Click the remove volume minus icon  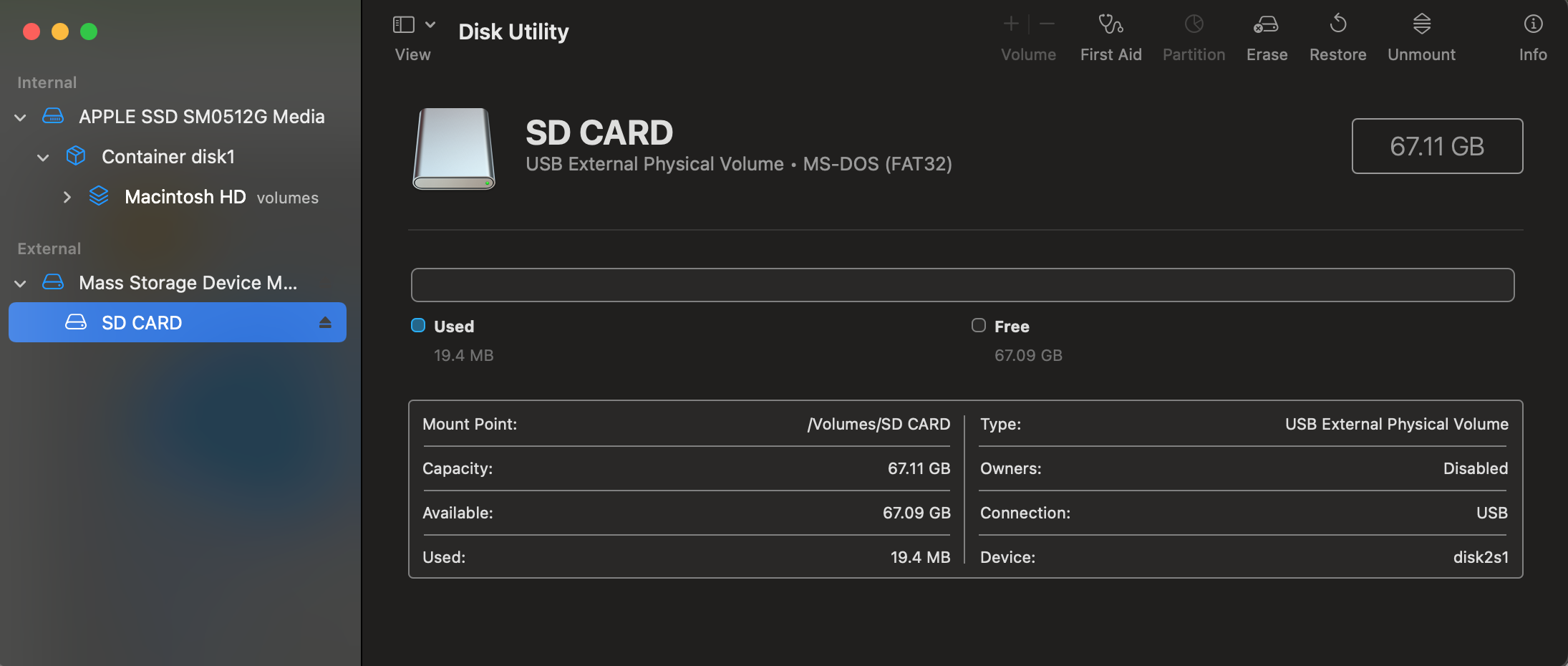point(1047,24)
